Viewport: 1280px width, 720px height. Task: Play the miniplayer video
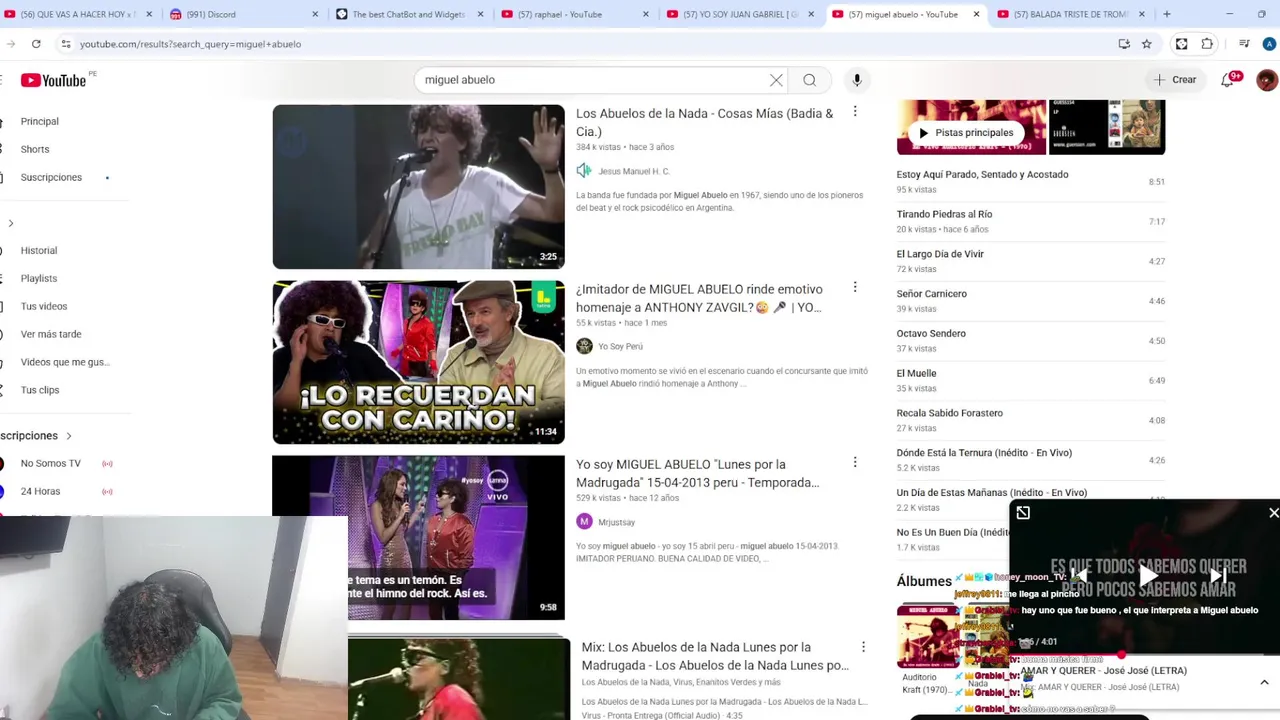pos(1148,576)
